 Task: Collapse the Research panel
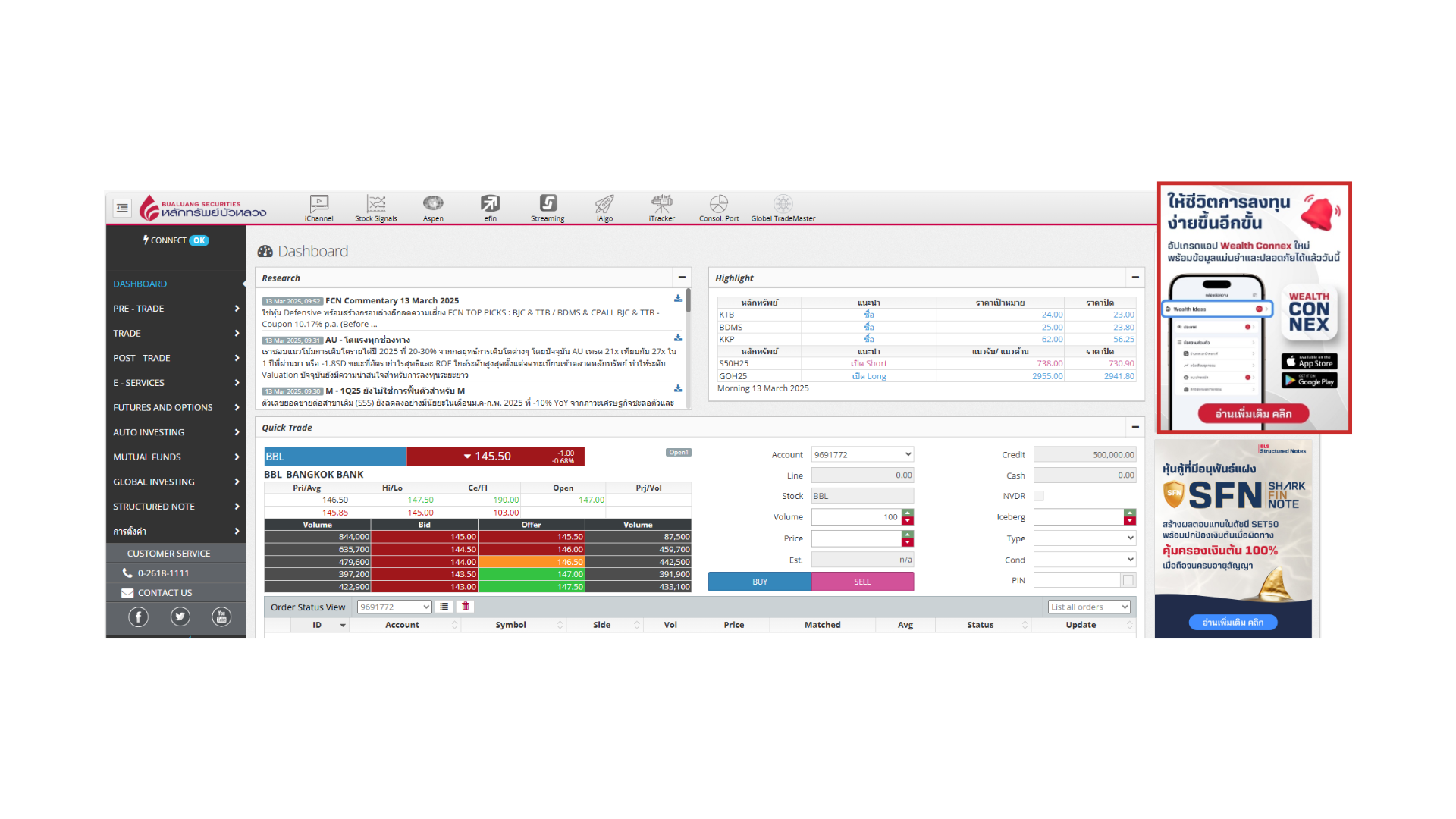[x=682, y=278]
